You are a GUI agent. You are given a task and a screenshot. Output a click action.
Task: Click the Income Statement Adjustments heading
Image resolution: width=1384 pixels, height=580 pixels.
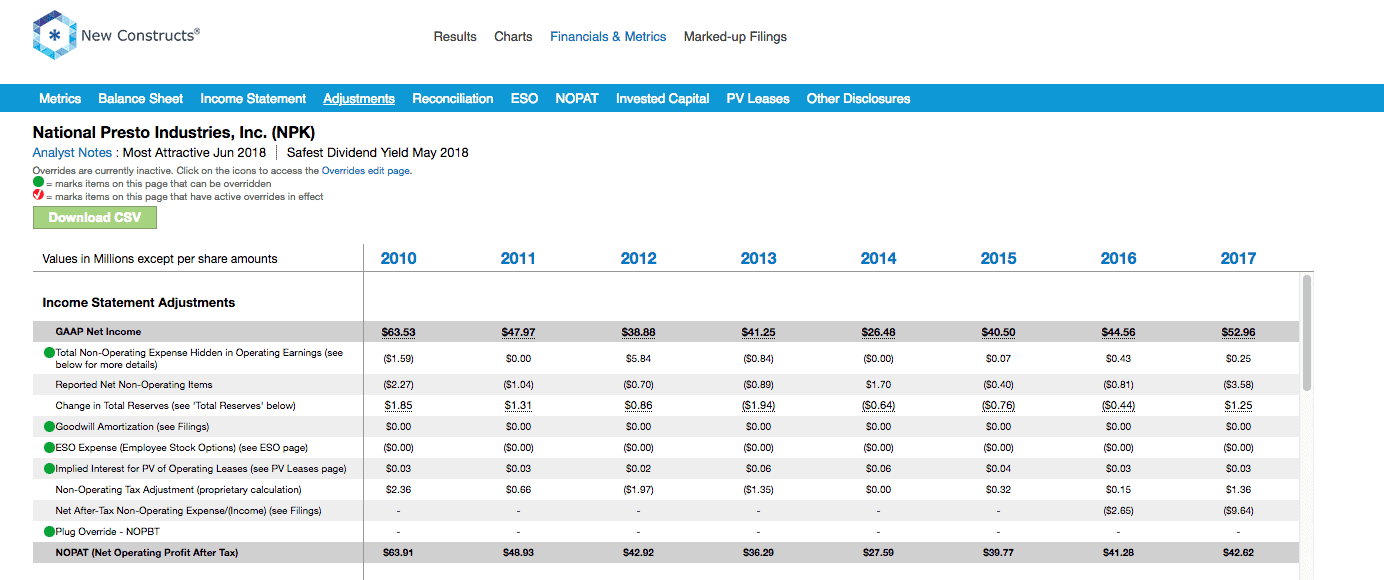139,302
